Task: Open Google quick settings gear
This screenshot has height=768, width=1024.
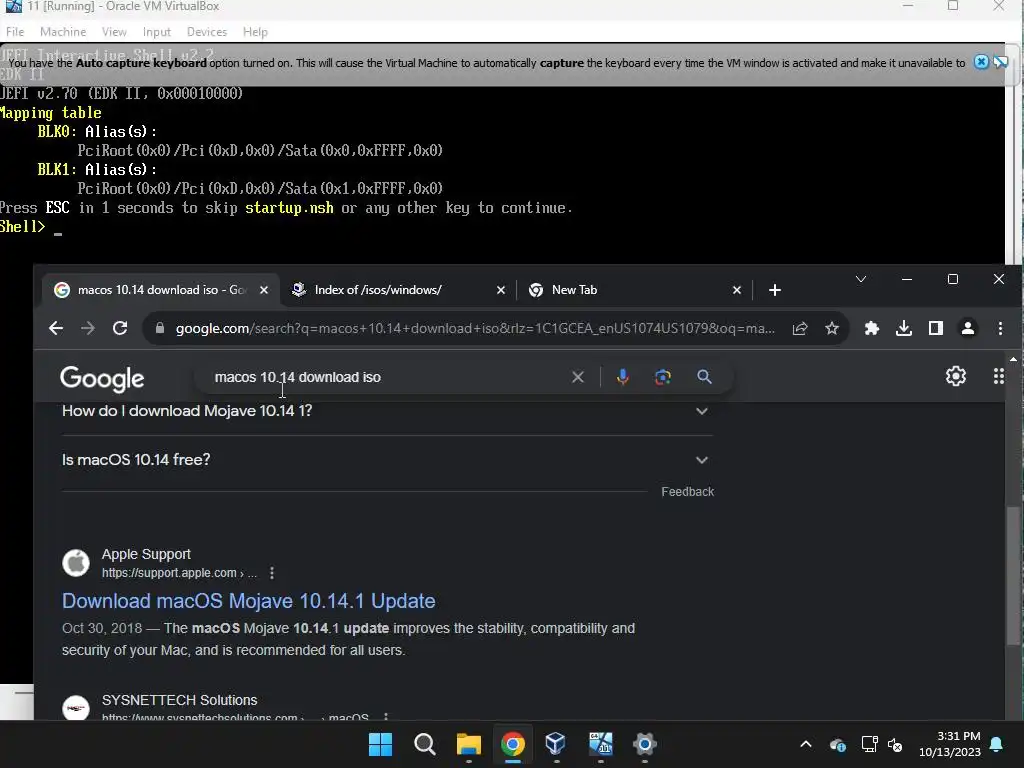Action: click(x=955, y=376)
